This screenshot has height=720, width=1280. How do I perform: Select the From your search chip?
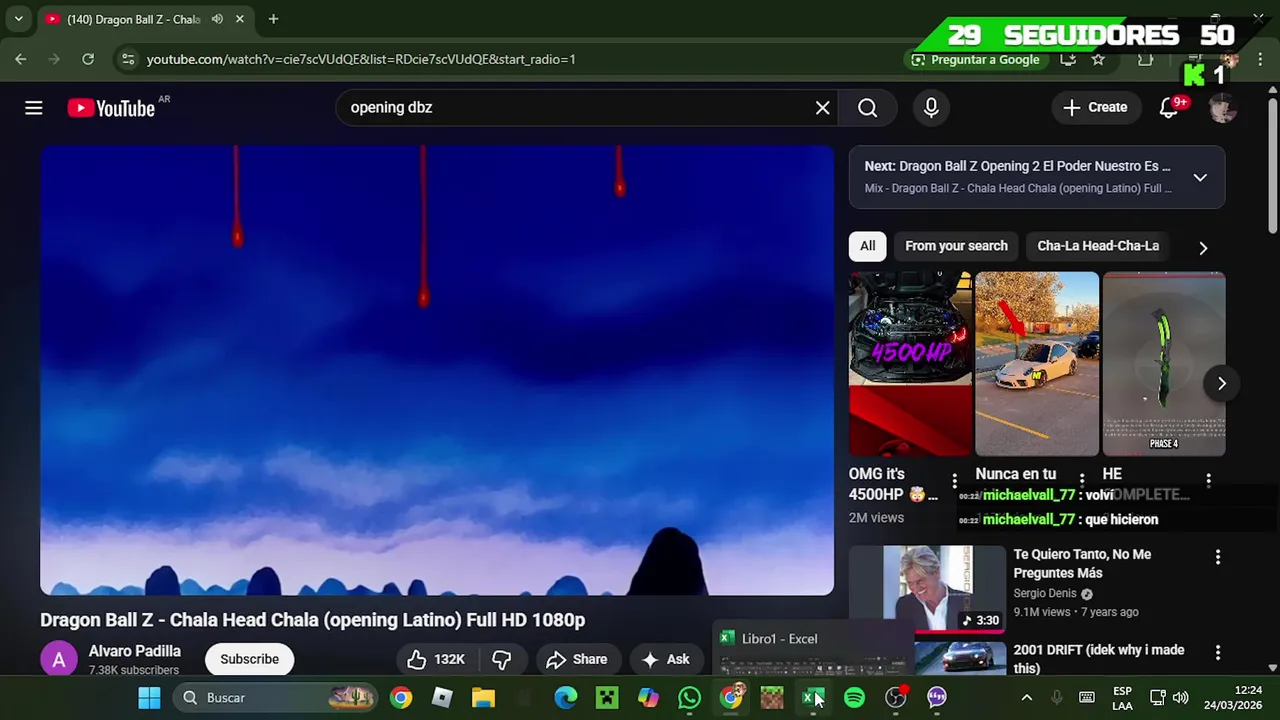[956, 246]
